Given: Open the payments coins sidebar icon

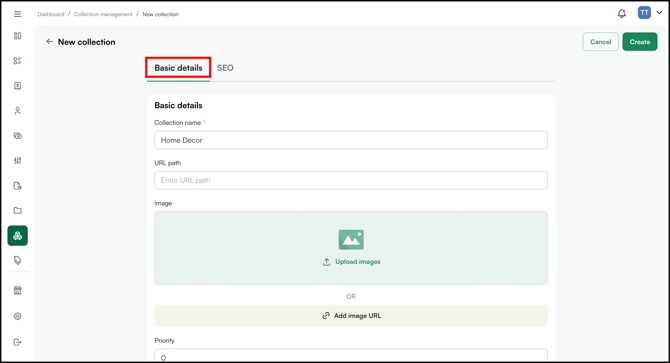Looking at the screenshot, I should (x=18, y=136).
